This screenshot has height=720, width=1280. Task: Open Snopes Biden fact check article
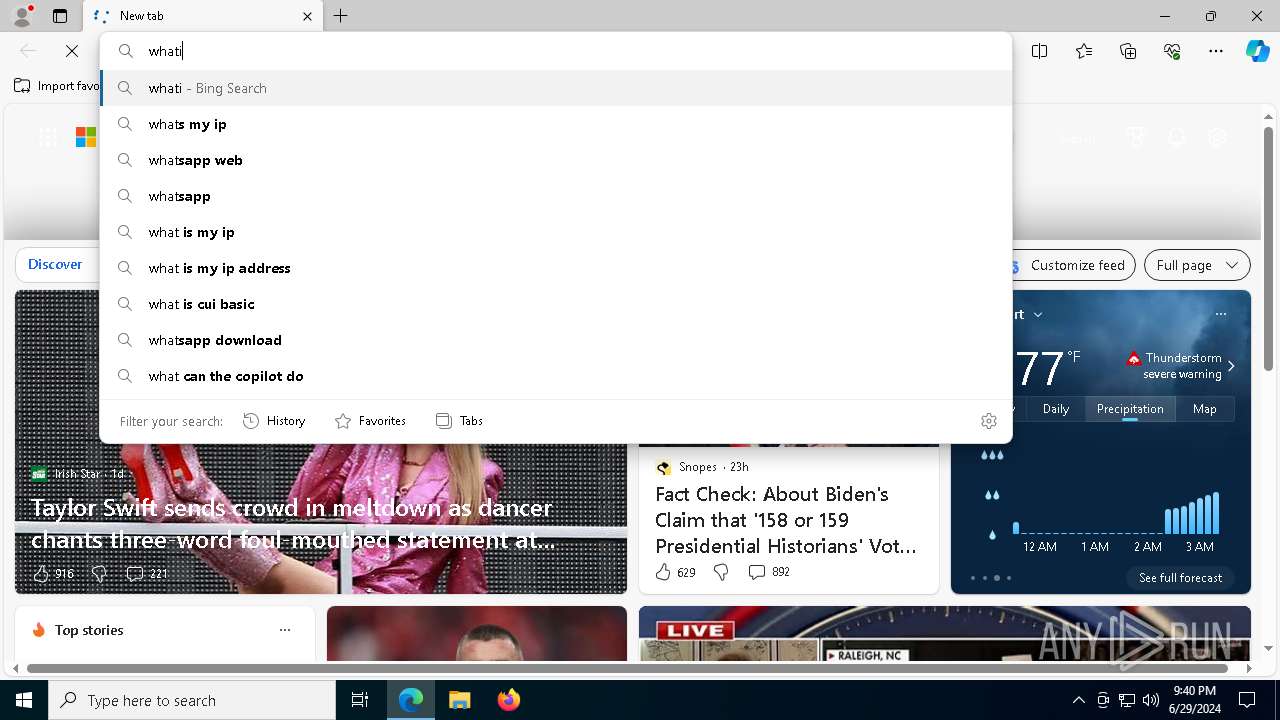point(788,520)
